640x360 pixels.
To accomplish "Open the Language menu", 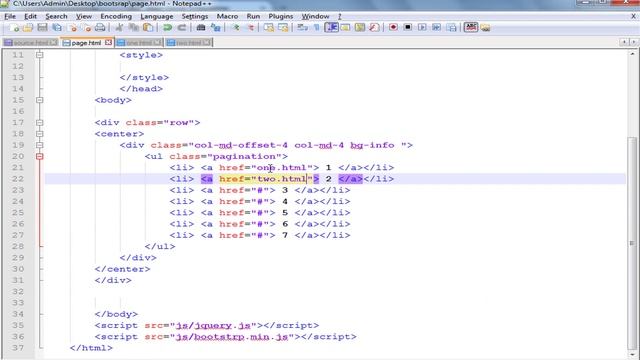I will point(157,16).
